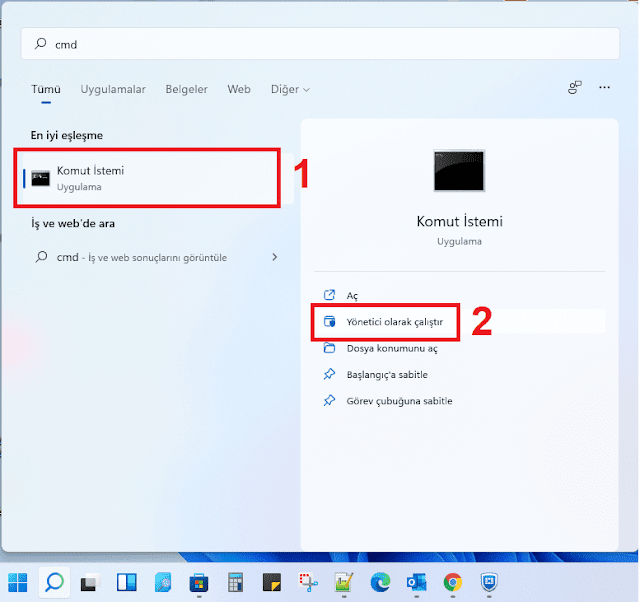The image size is (640, 602).
Task: Click the En iyi eşleşme heading
Action: click(67, 136)
